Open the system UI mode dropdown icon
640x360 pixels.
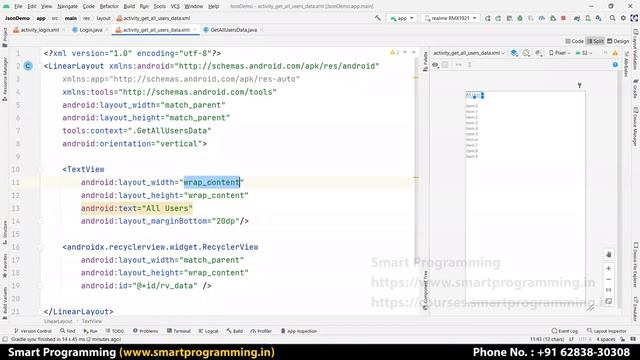[x=539, y=53]
